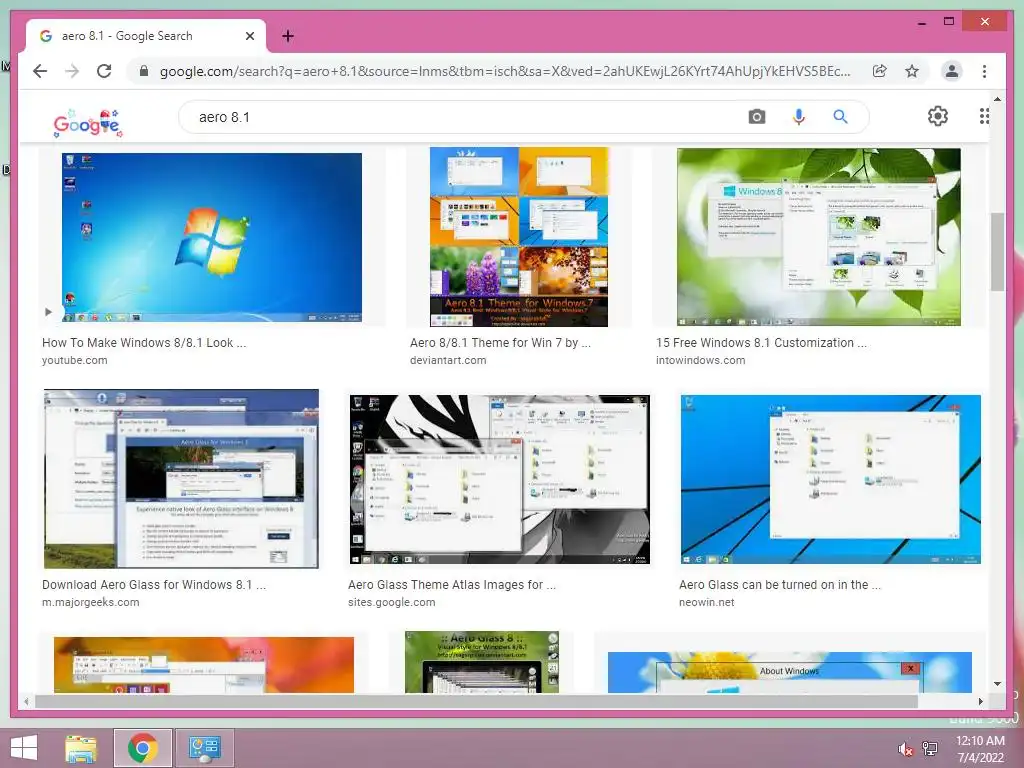The width and height of the screenshot is (1024, 768).
Task: Open the taskbar clock showing 12:10 AM
Action: (x=980, y=749)
